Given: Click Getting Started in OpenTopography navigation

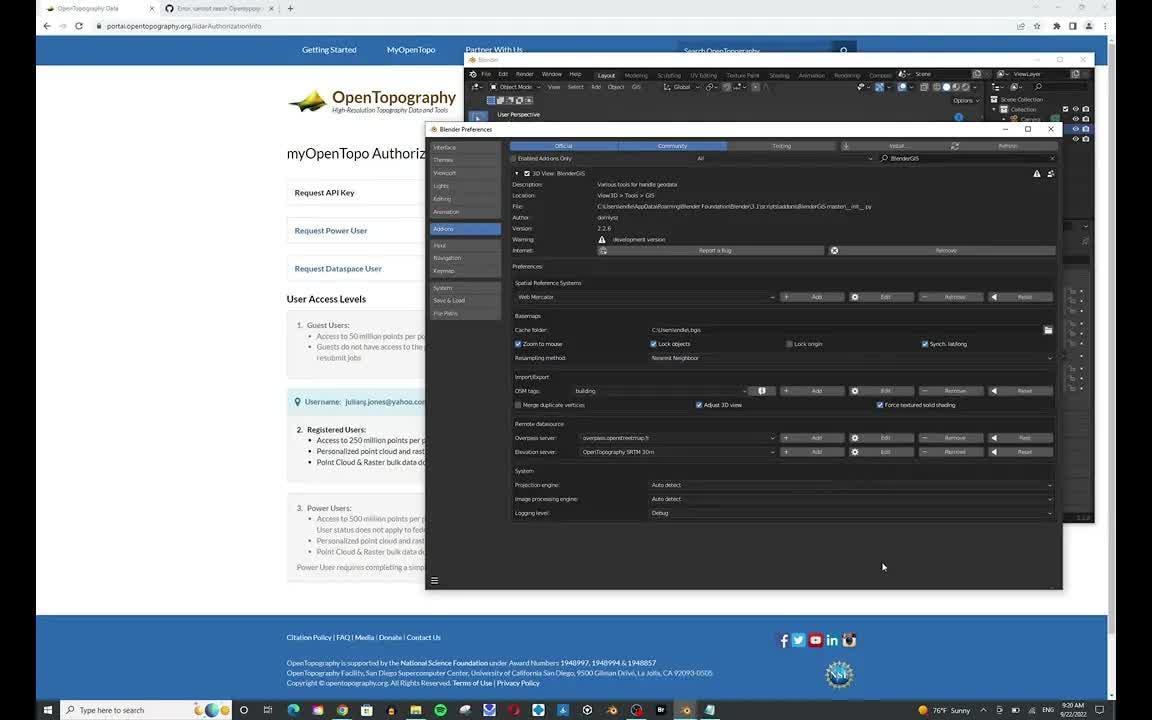Looking at the screenshot, I should click(329, 50).
